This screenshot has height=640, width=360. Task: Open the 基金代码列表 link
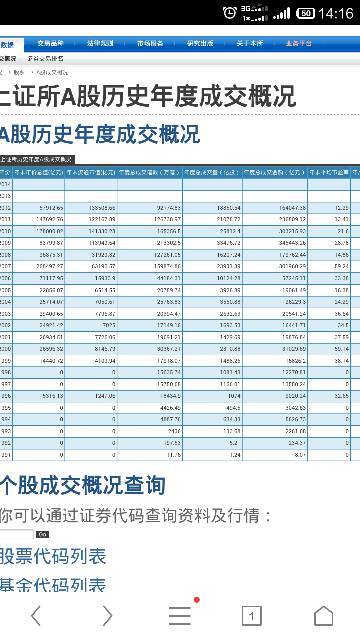pos(53,584)
